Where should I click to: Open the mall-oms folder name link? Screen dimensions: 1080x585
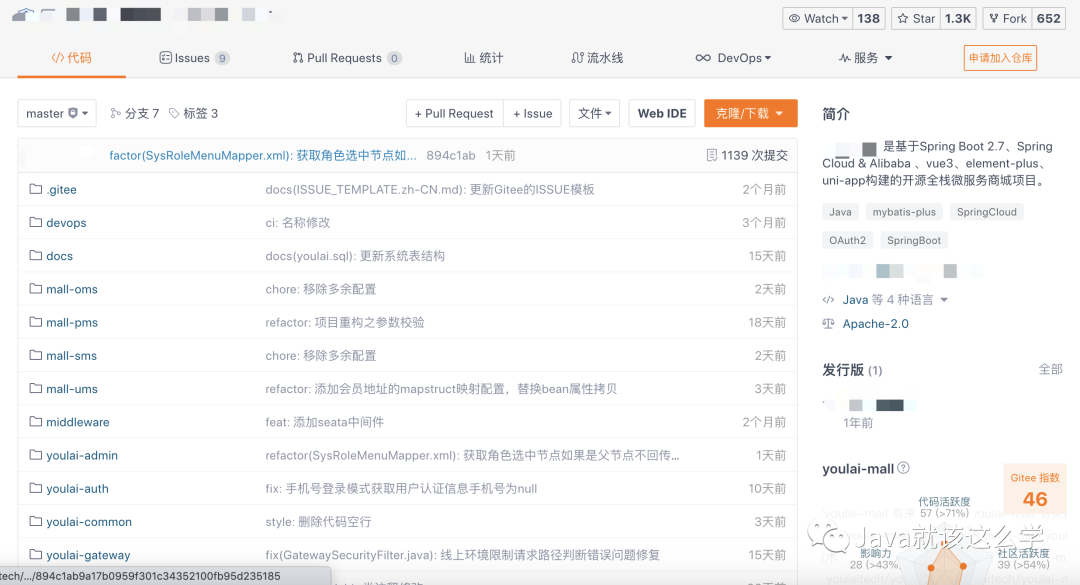click(x=72, y=289)
